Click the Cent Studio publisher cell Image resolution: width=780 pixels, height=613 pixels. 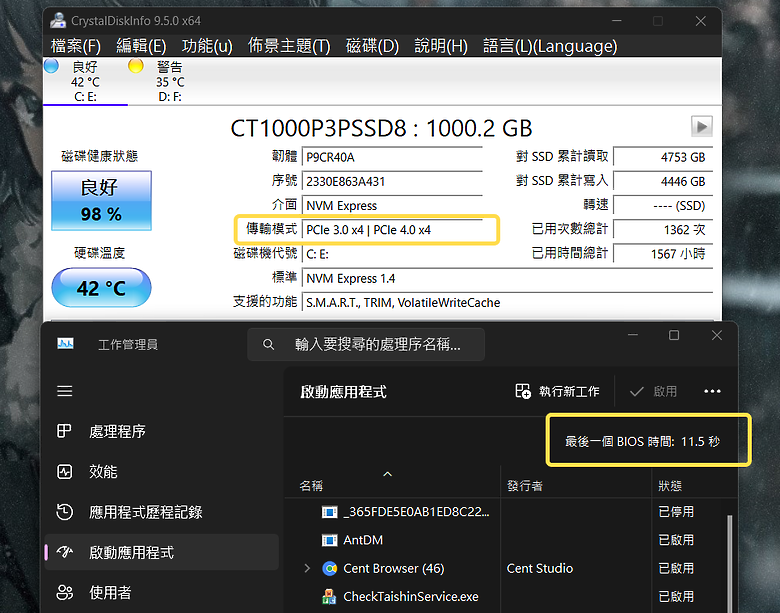[539, 568]
